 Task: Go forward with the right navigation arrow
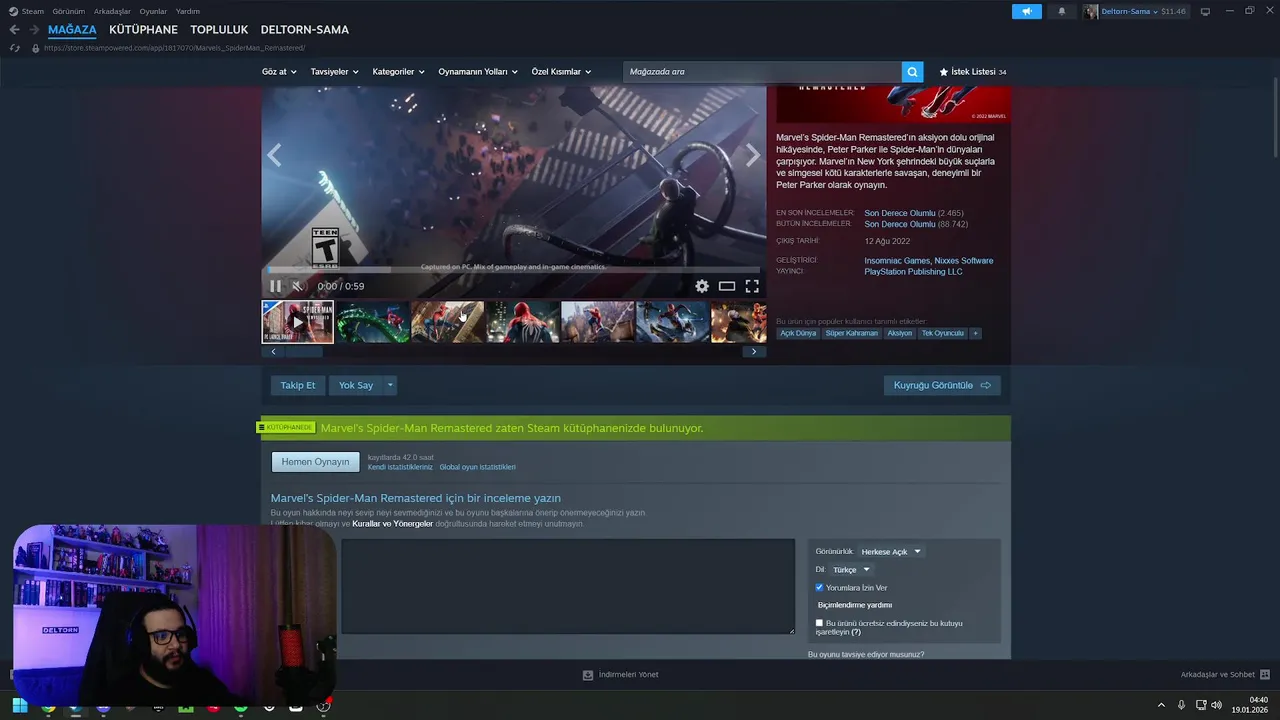(34, 30)
